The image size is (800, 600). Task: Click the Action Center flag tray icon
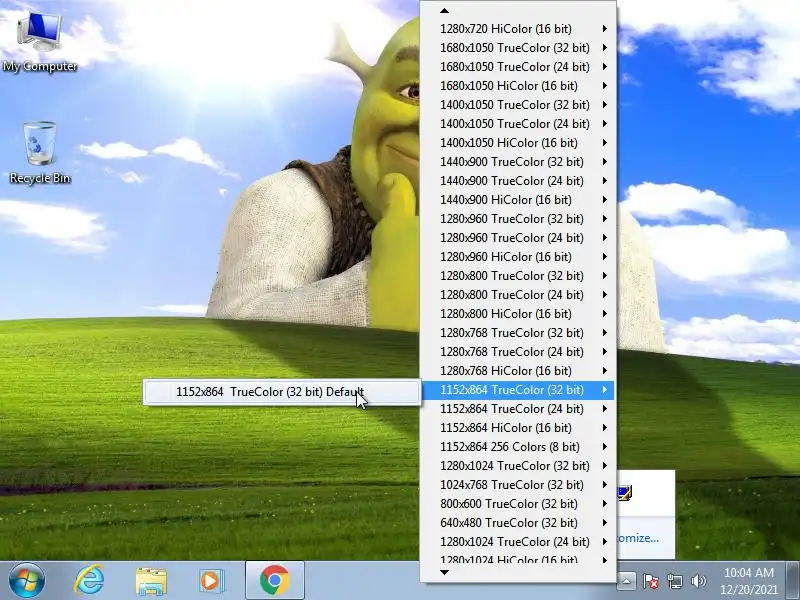(x=651, y=581)
